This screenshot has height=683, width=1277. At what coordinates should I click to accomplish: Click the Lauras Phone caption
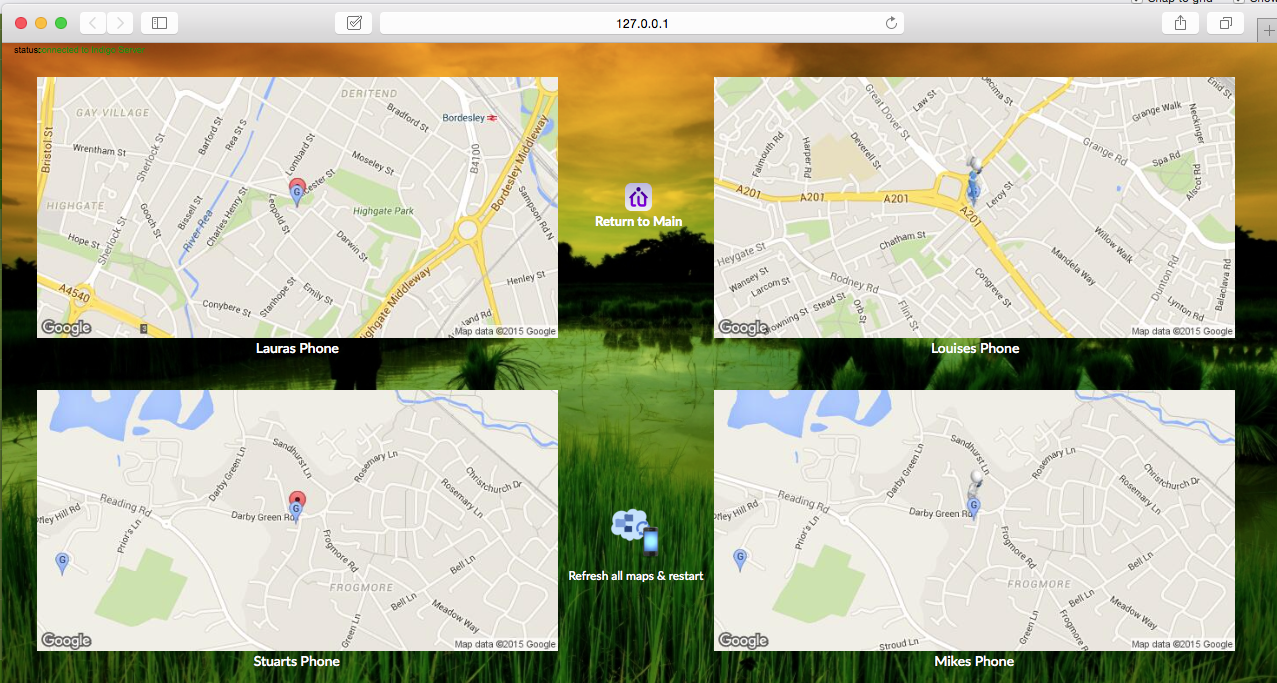pos(297,349)
